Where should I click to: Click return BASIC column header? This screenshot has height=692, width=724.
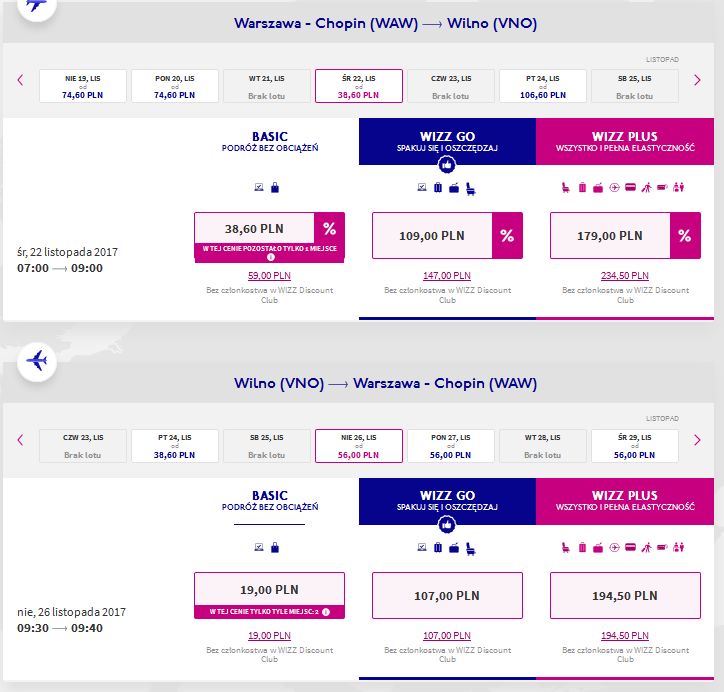tap(270, 501)
